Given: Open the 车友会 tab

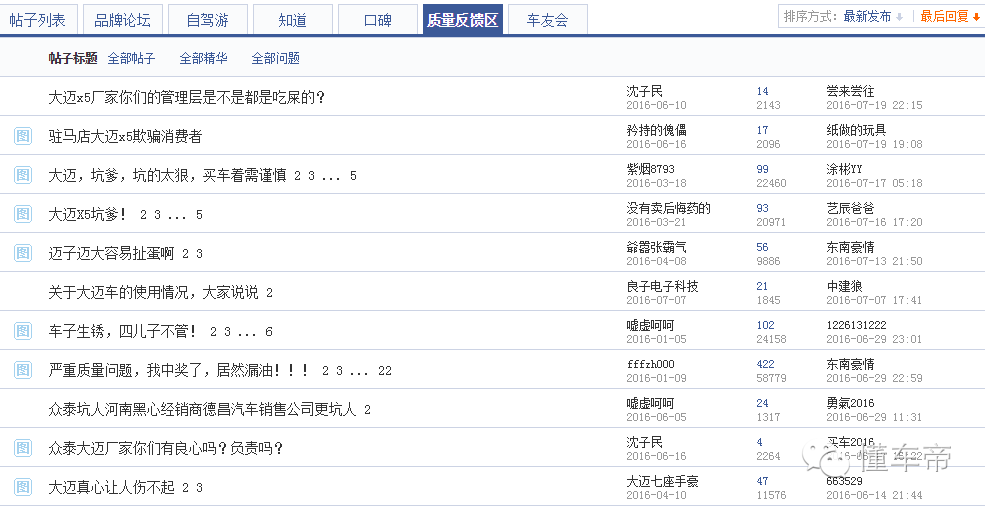Looking at the screenshot, I should (x=547, y=20).
